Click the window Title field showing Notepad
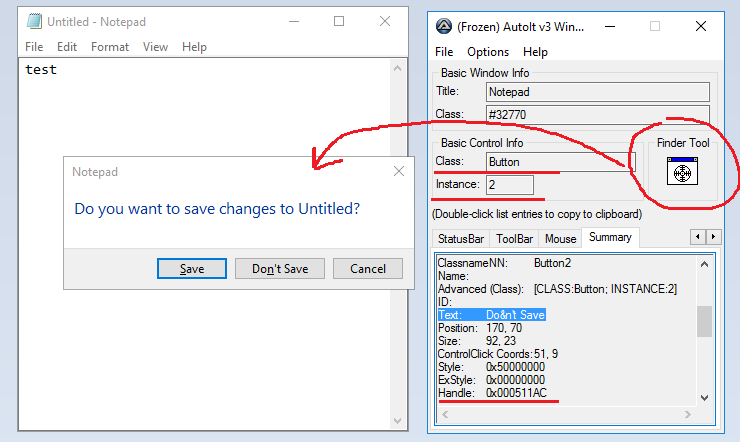 (x=597, y=92)
